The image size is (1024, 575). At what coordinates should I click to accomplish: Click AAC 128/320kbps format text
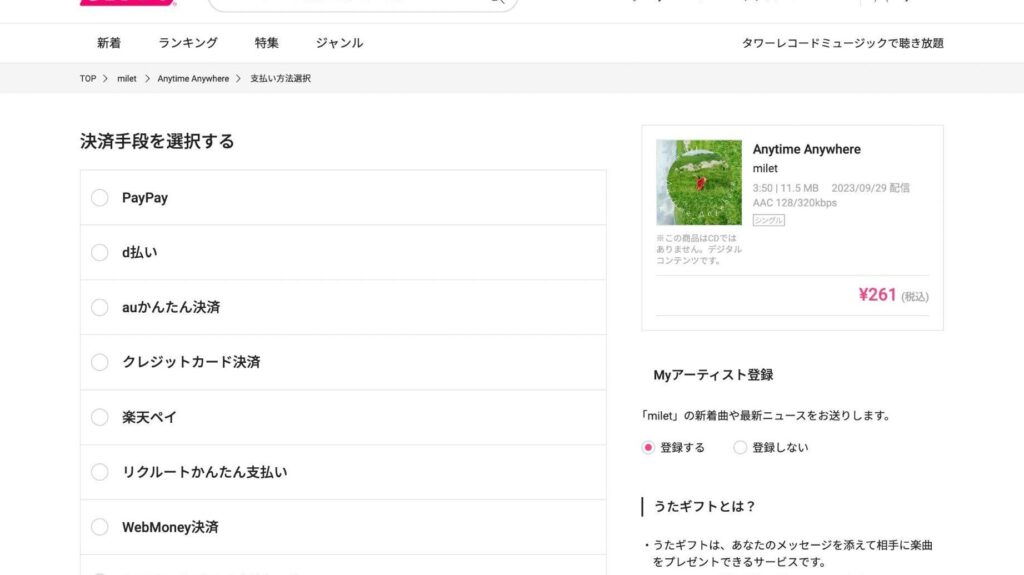[x=794, y=203]
